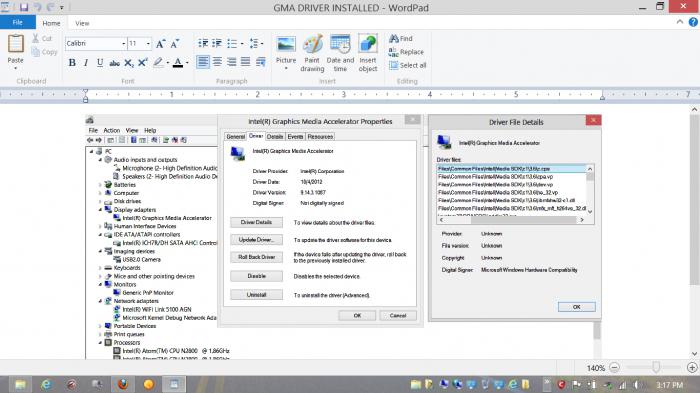Apply underline formatting
The image size is (700, 393).
[100, 63]
